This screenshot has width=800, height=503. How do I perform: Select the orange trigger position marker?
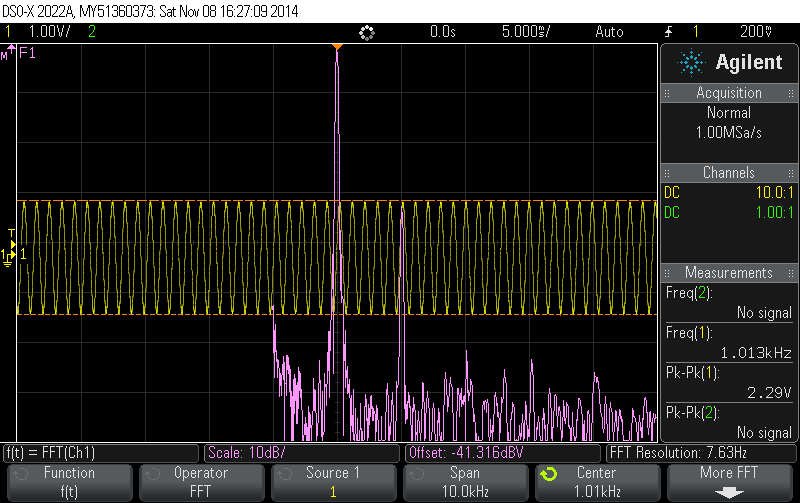click(x=337, y=47)
